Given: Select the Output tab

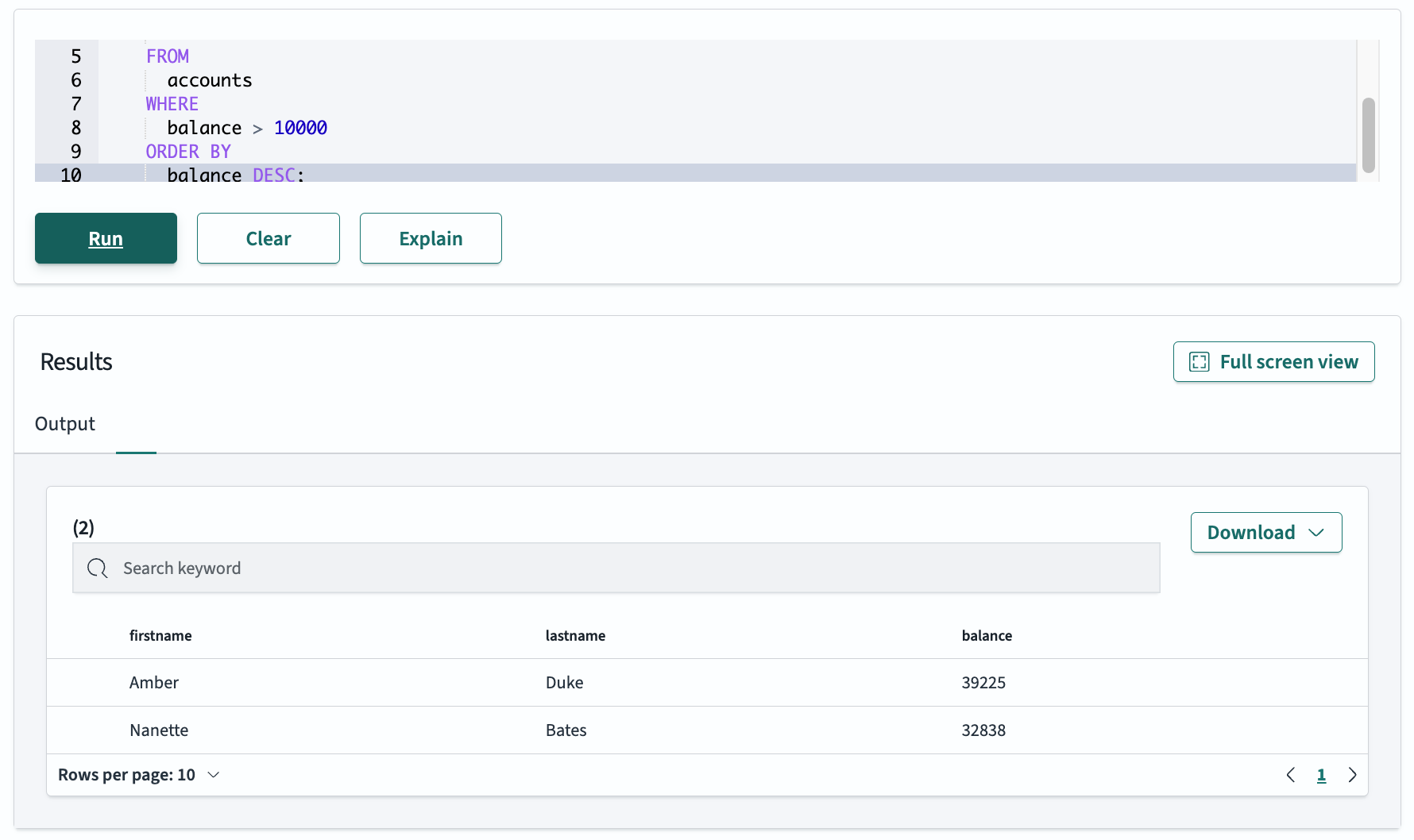Looking at the screenshot, I should [65, 424].
